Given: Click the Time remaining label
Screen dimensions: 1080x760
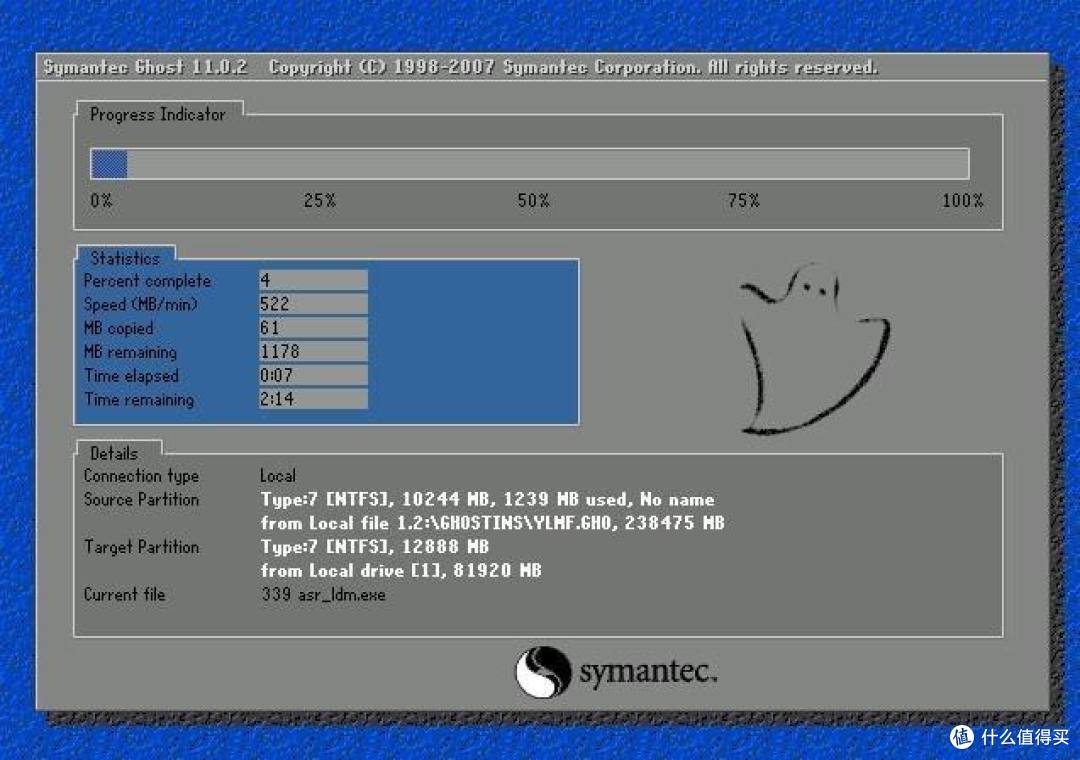Looking at the screenshot, I should point(139,400).
